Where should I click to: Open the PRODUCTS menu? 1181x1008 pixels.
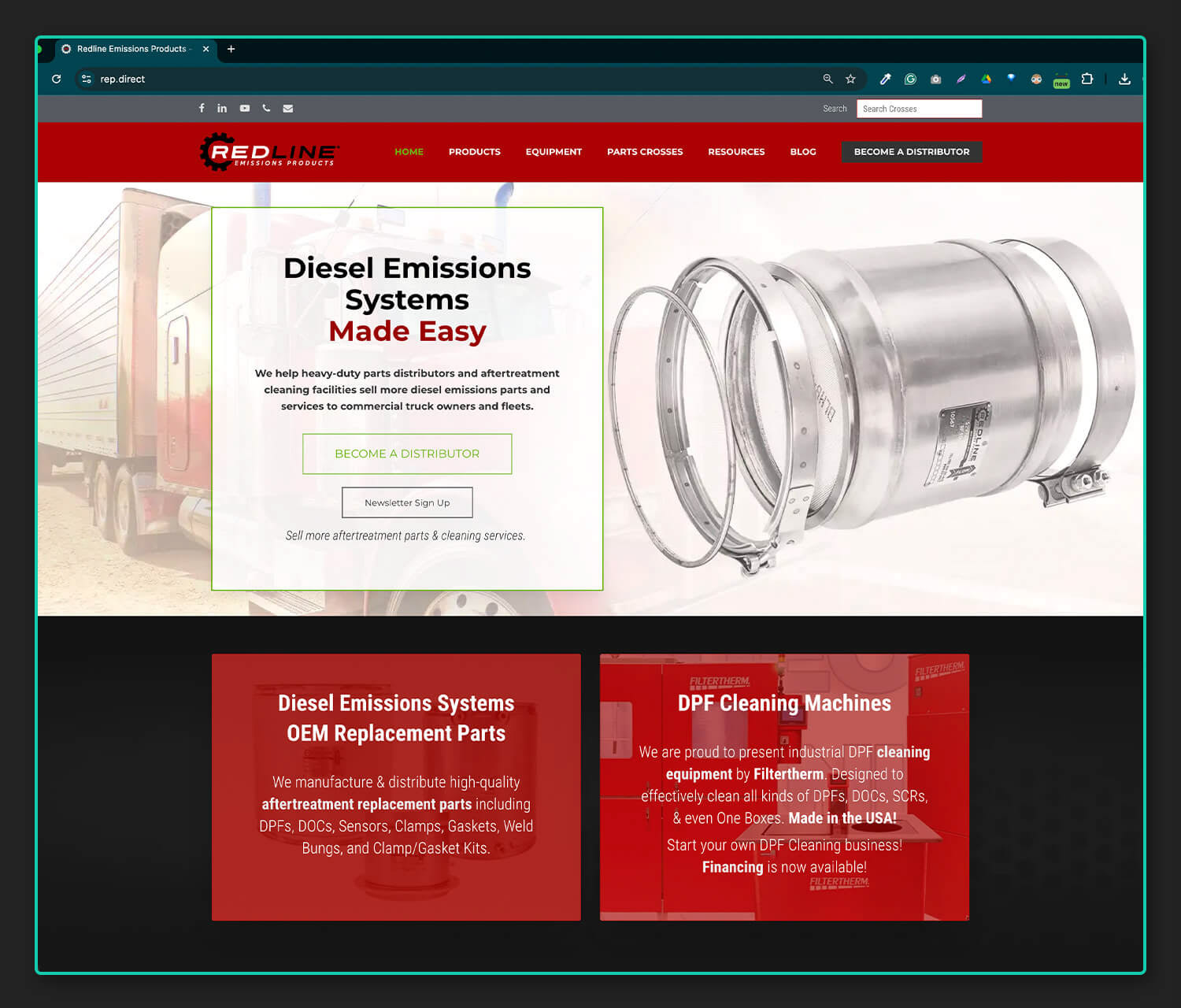click(475, 152)
